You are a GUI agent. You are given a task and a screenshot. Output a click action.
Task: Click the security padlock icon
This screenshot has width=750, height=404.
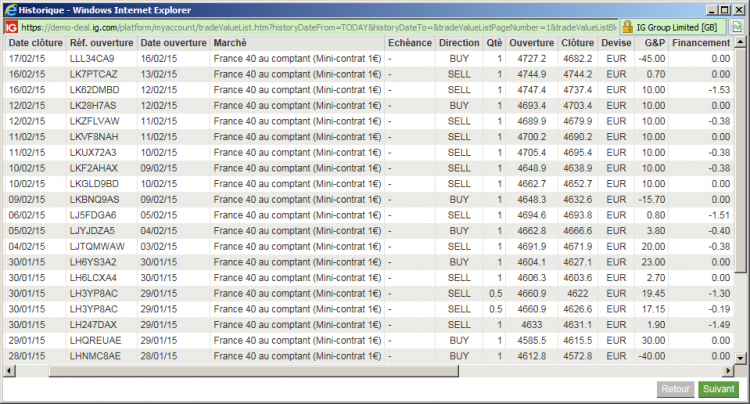click(x=627, y=27)
